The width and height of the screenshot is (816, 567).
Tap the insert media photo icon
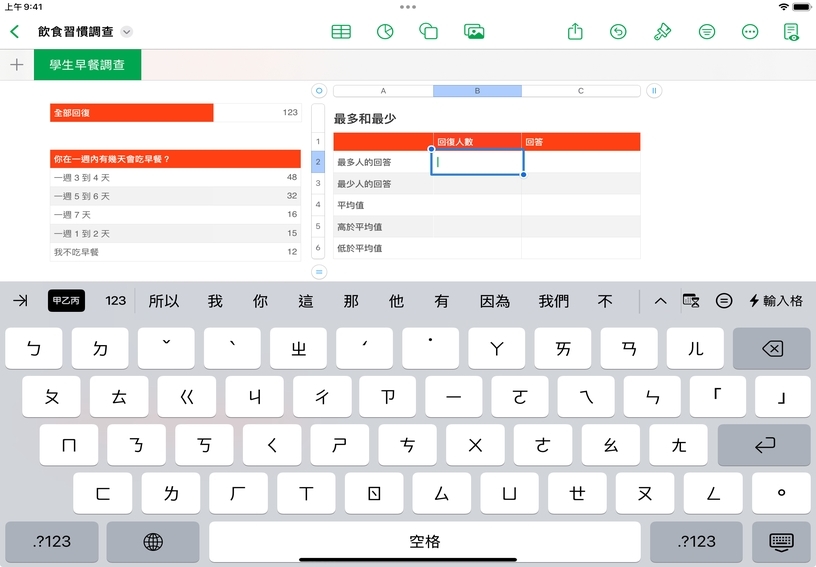coord(474,31)
